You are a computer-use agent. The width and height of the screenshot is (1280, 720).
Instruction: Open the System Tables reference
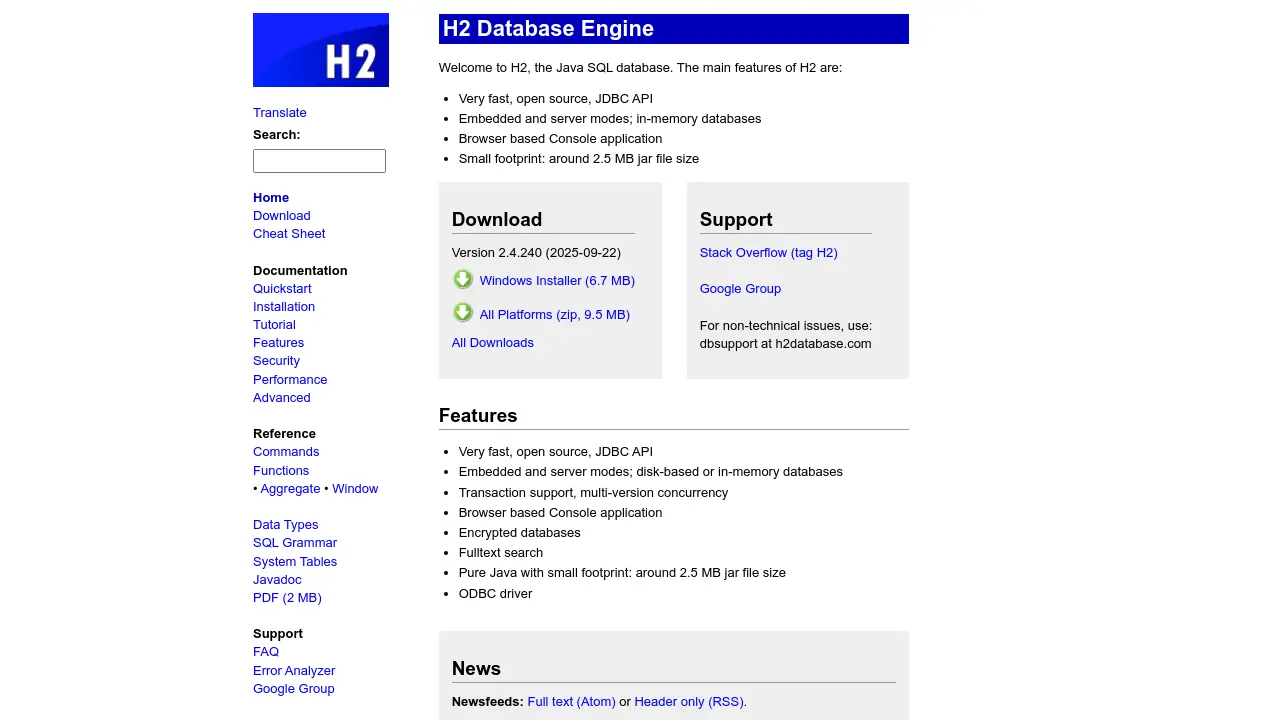click(x=295, y=562)
